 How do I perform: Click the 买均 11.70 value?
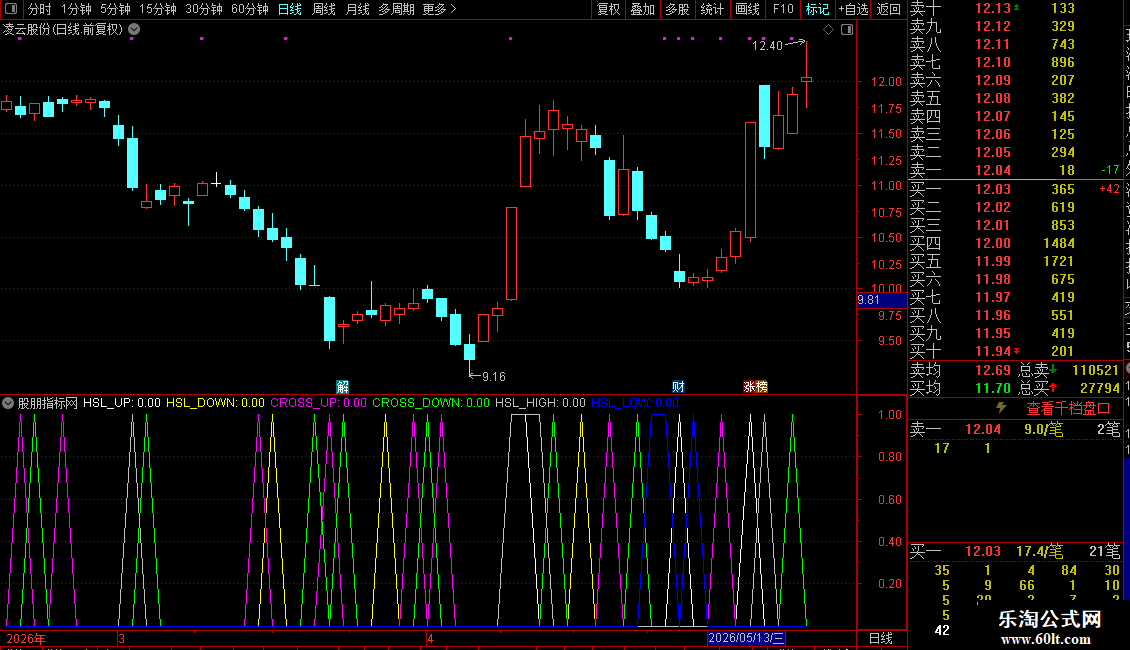(993, 388)
